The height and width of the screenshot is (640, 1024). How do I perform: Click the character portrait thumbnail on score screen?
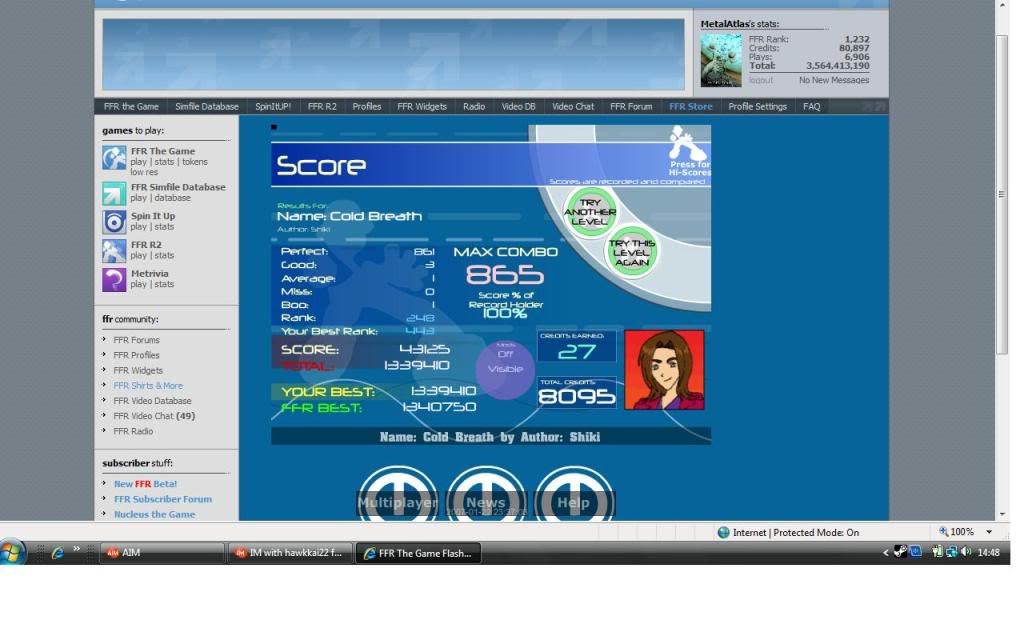point(664,370)
